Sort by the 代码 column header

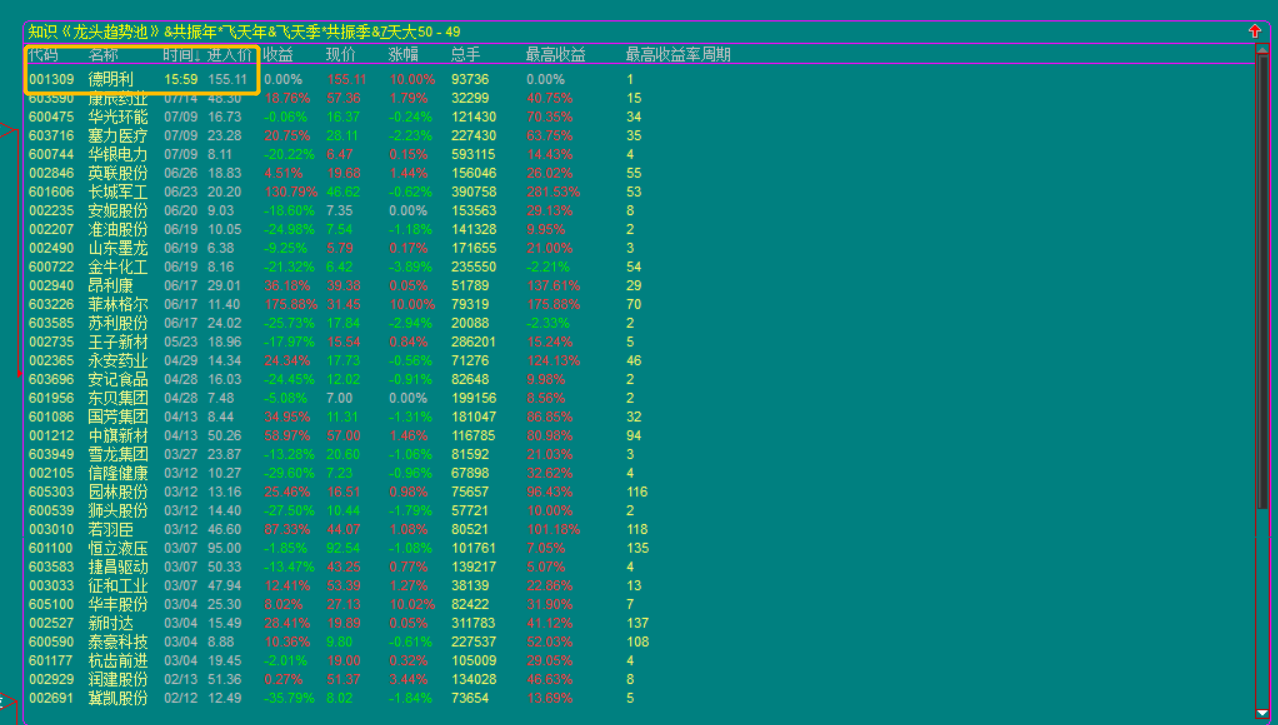(43, 54)
